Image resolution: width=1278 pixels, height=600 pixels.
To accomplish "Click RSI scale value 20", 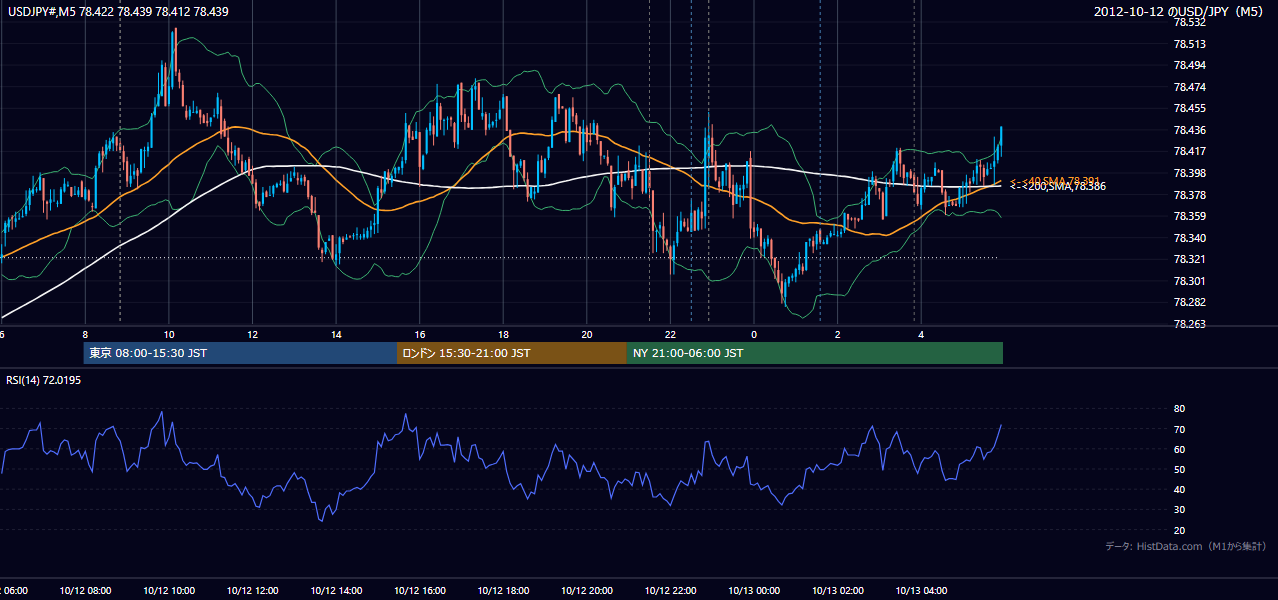I will [1180, 530].
